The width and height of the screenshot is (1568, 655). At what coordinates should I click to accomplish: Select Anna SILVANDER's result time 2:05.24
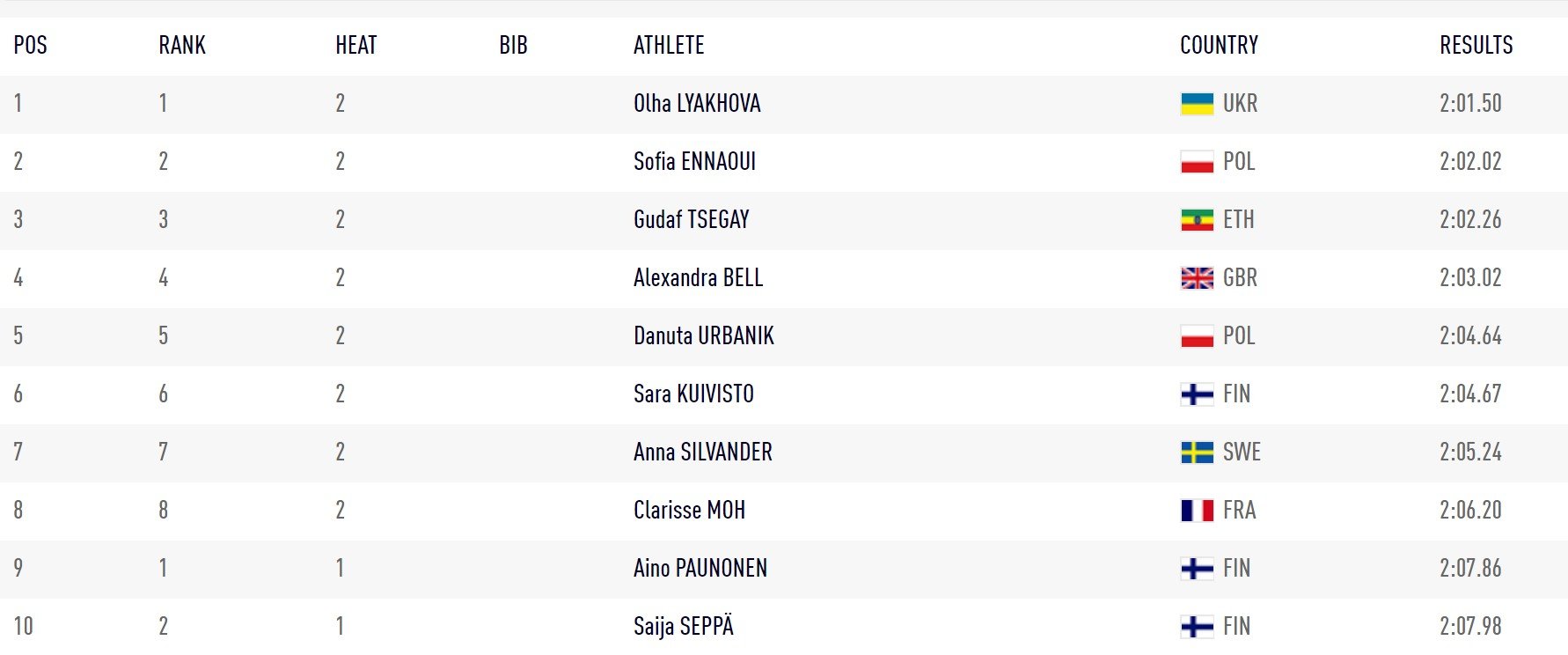pyautogui.click(x=1470, y=453)
